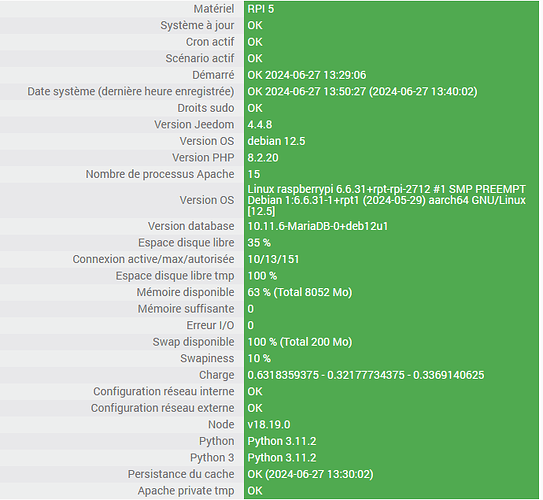This screenshot has height=500, width=543.
Task: Click the Swap disponible value
Action: 300,342
